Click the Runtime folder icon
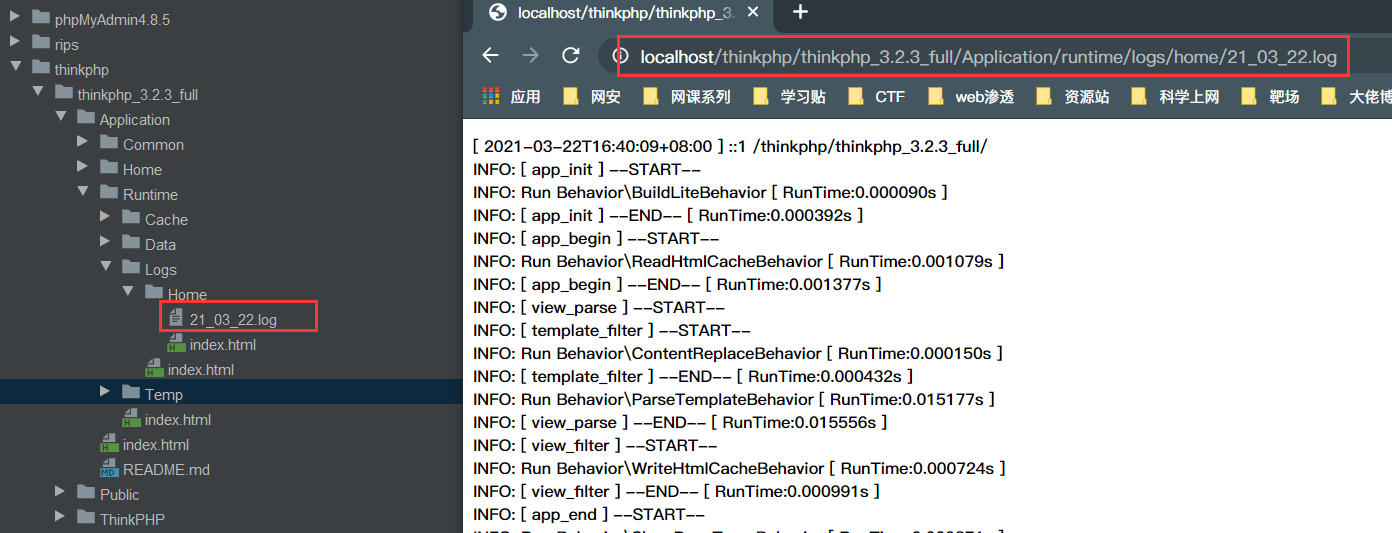 109,192
